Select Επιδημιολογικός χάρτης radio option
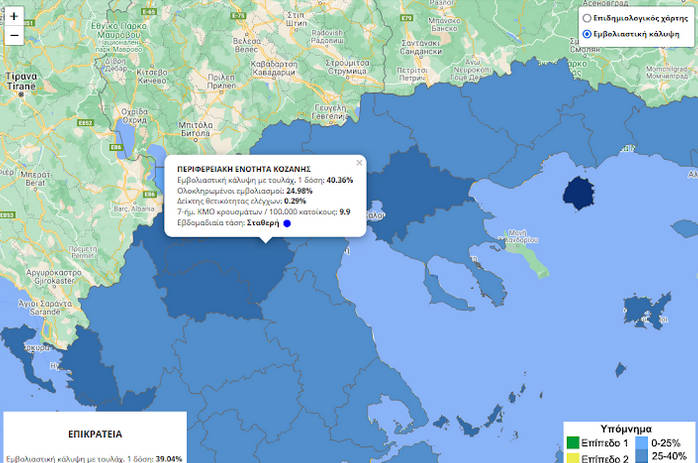Screen dimensions: 698x463 [587, 19]
